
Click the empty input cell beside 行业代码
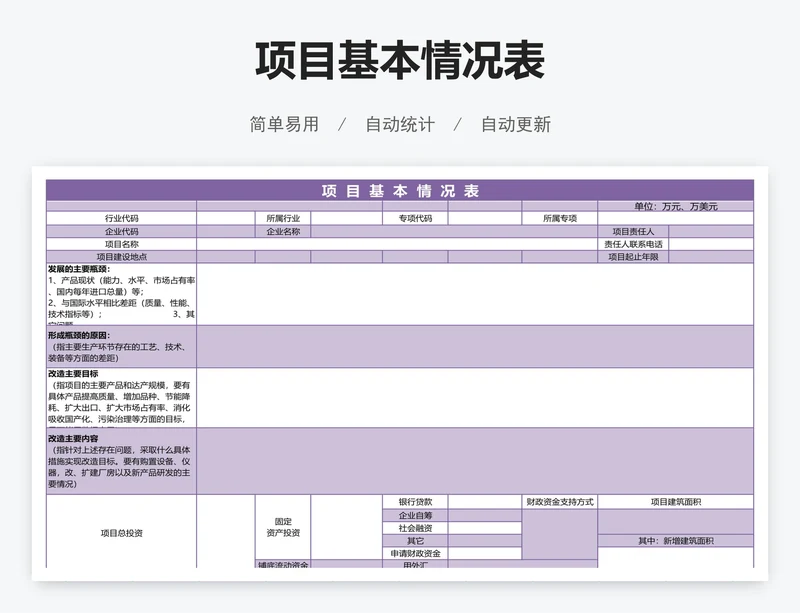pos(226,218)
